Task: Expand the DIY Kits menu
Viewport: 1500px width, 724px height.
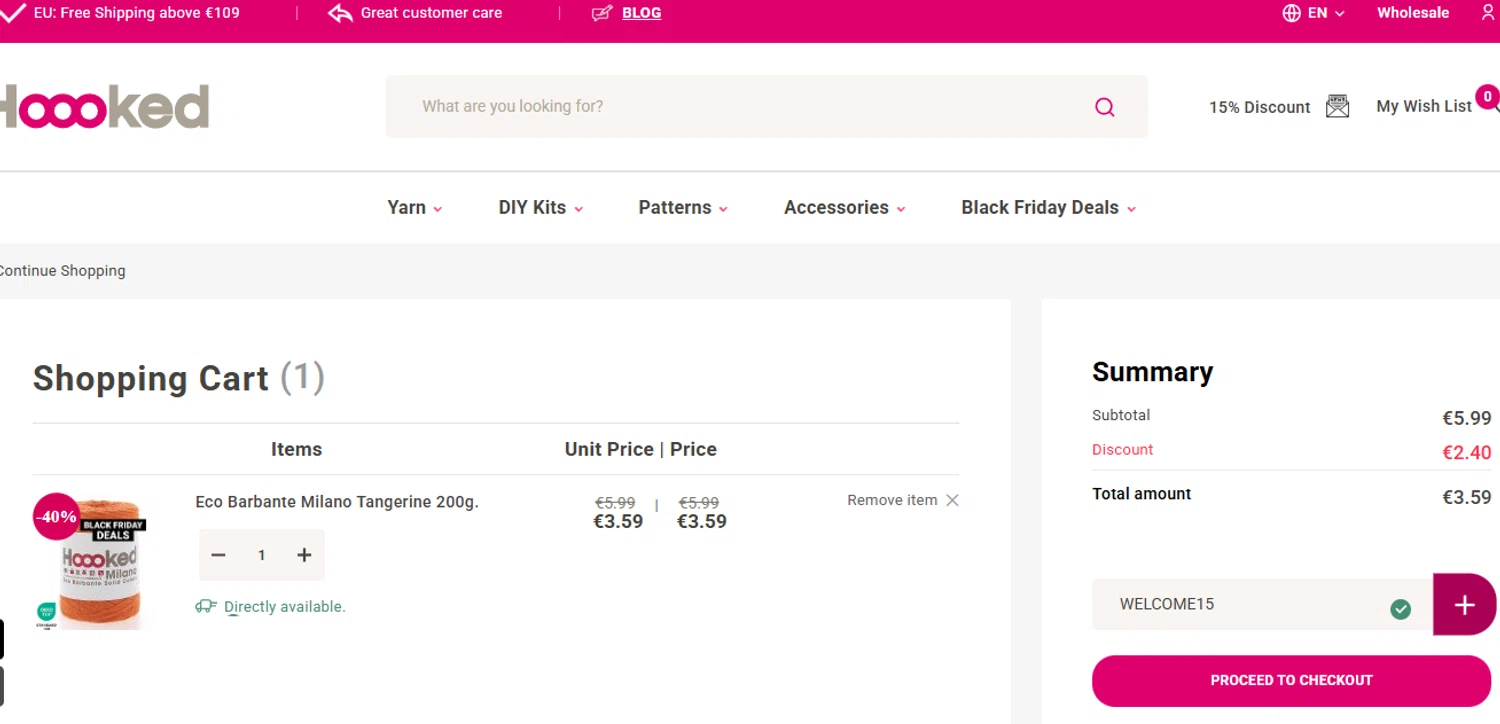Action: [x=541, y=208]
